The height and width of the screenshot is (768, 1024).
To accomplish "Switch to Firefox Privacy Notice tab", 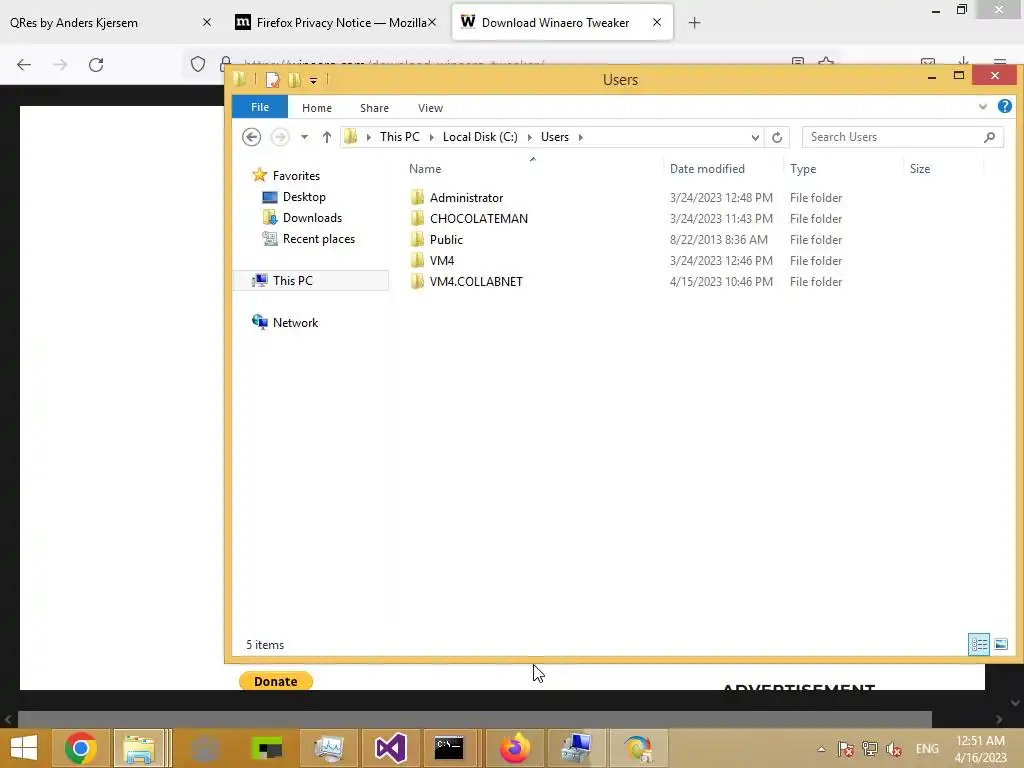I will point(336,22).
